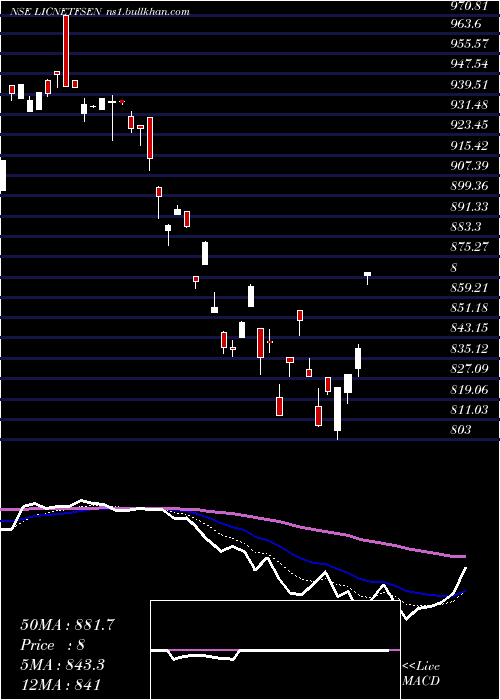Screen dimensions: 500x700
Task: Click the MACD inset chart panel
Action: coord(275,650)
